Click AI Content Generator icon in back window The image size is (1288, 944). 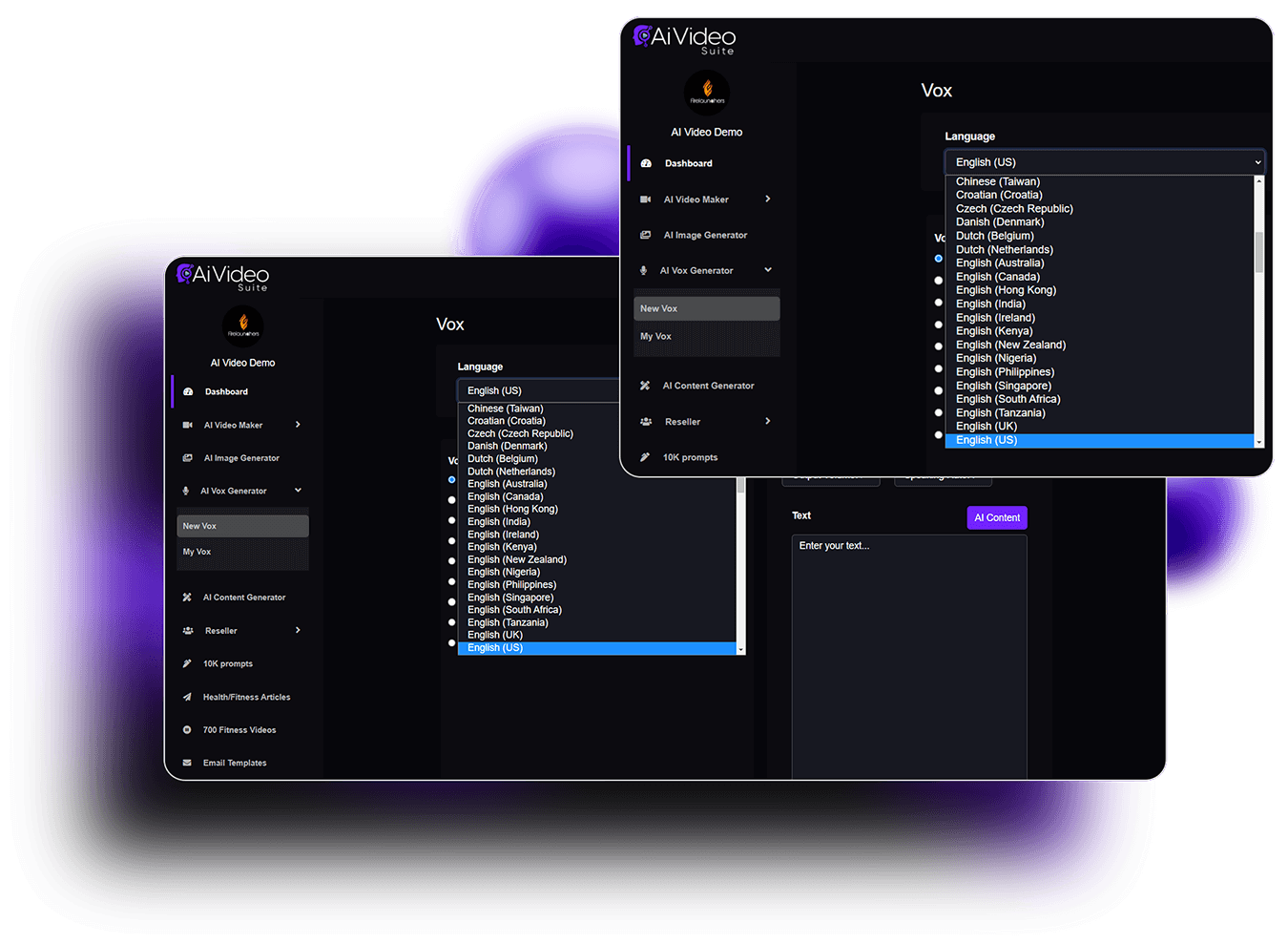tap(187, 598)
